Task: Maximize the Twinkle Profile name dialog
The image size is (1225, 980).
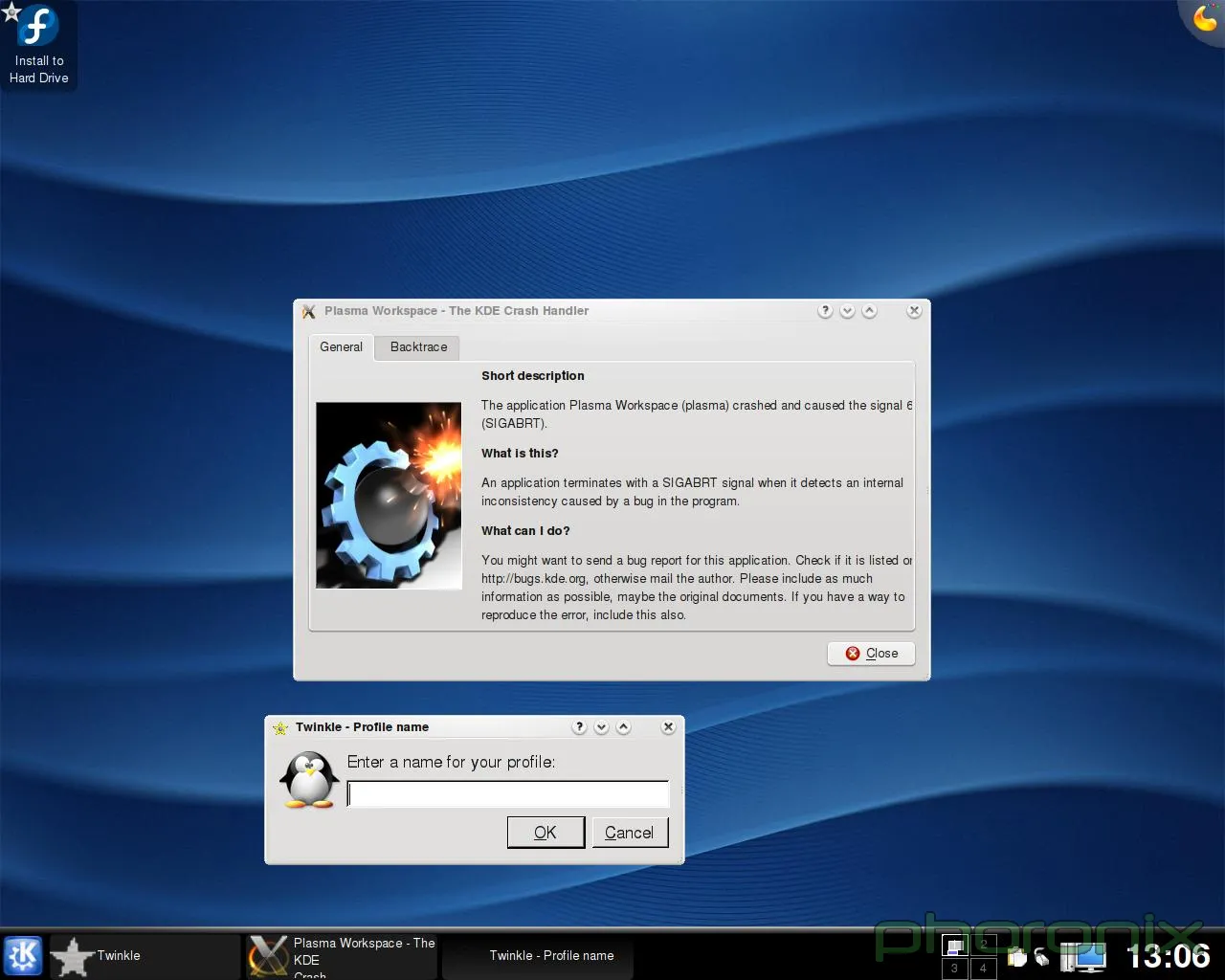Action: pyautogui.click(x=623, y=727)
